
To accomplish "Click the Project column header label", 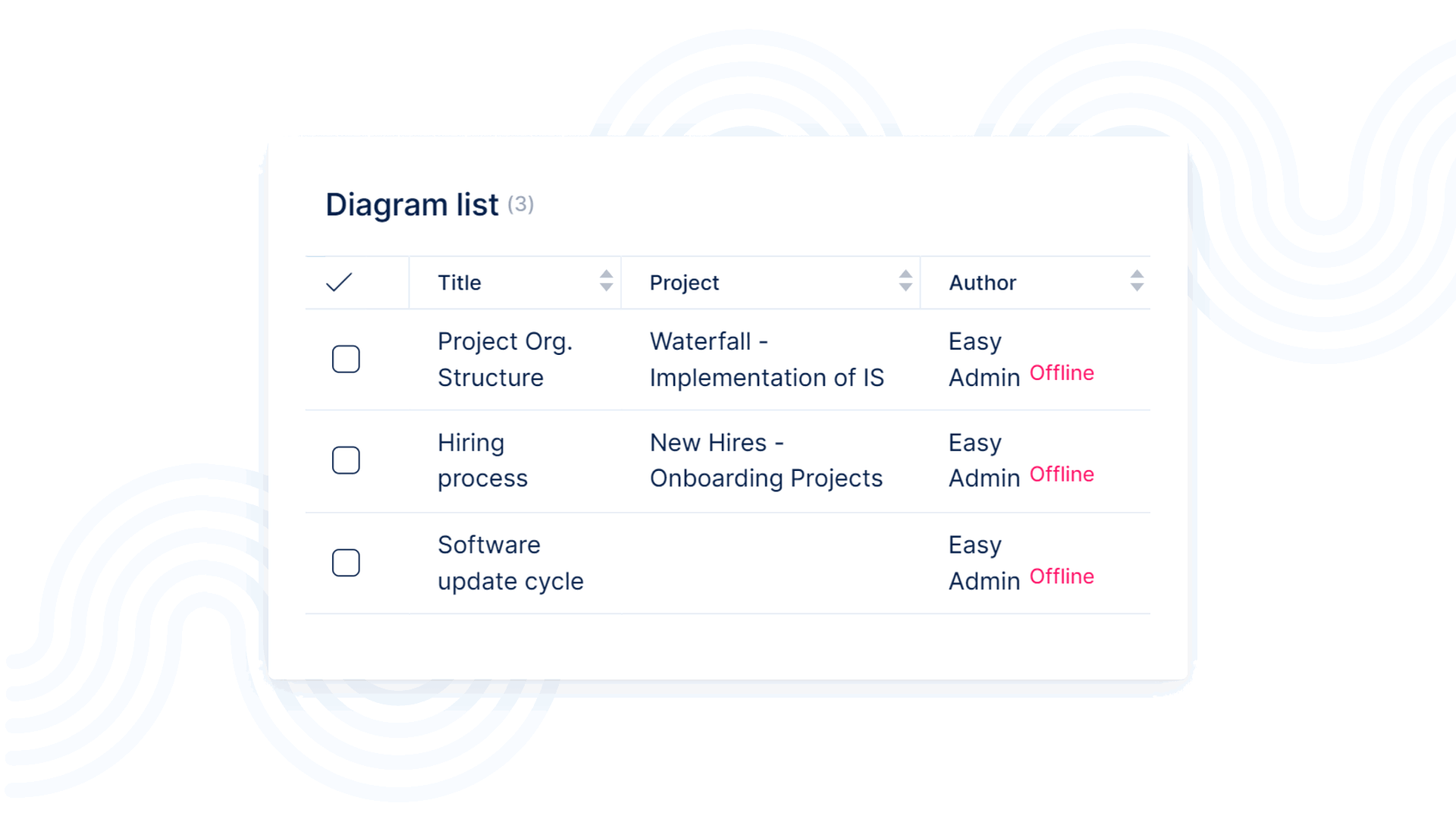I will coord(684,283).
